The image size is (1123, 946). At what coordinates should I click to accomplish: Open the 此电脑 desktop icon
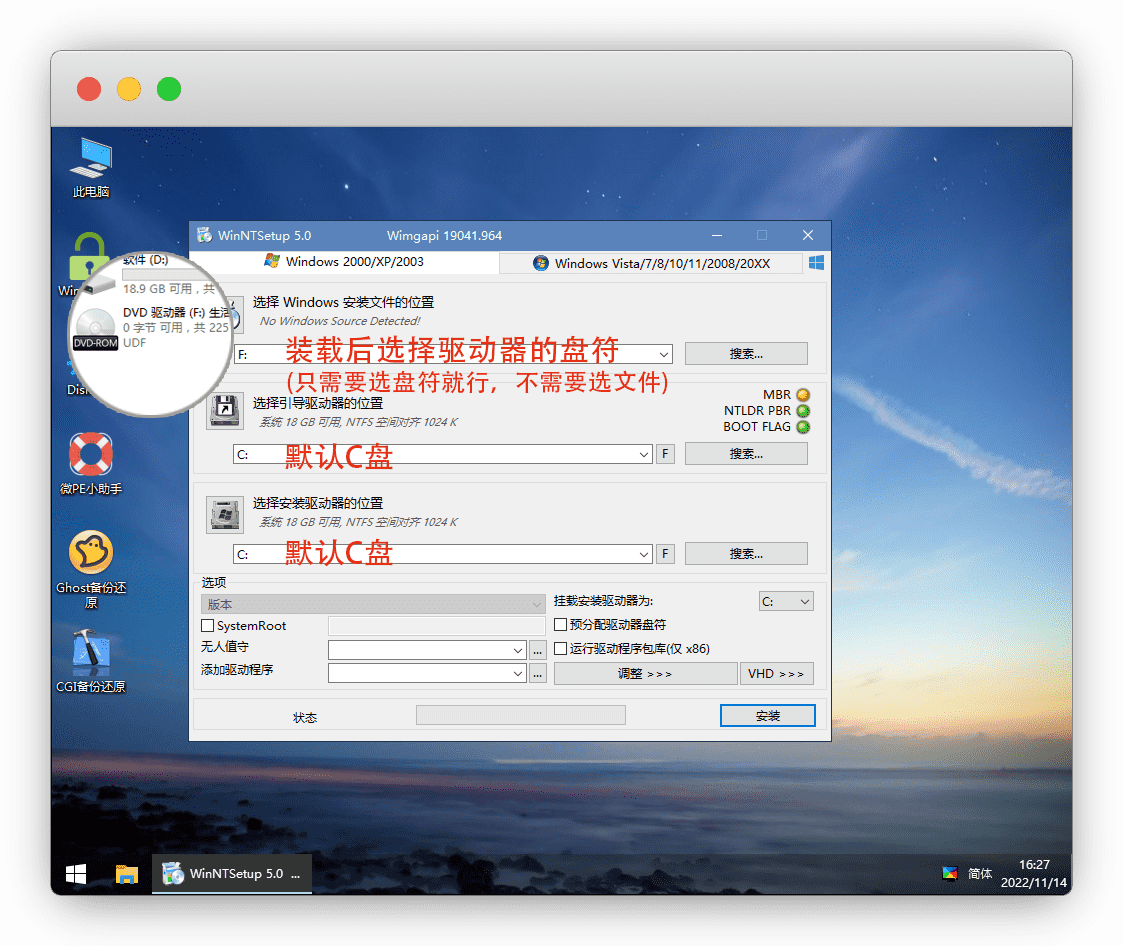tap(91, 159)
